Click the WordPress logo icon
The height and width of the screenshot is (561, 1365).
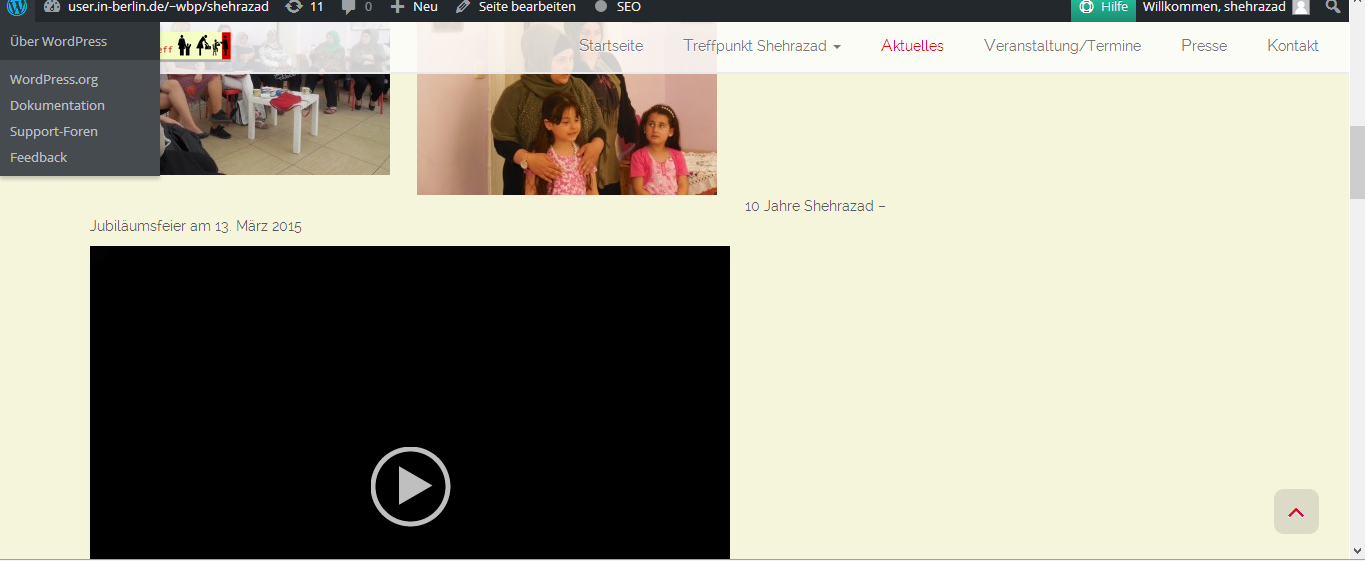pyautogui.click(x=17, y=7)
